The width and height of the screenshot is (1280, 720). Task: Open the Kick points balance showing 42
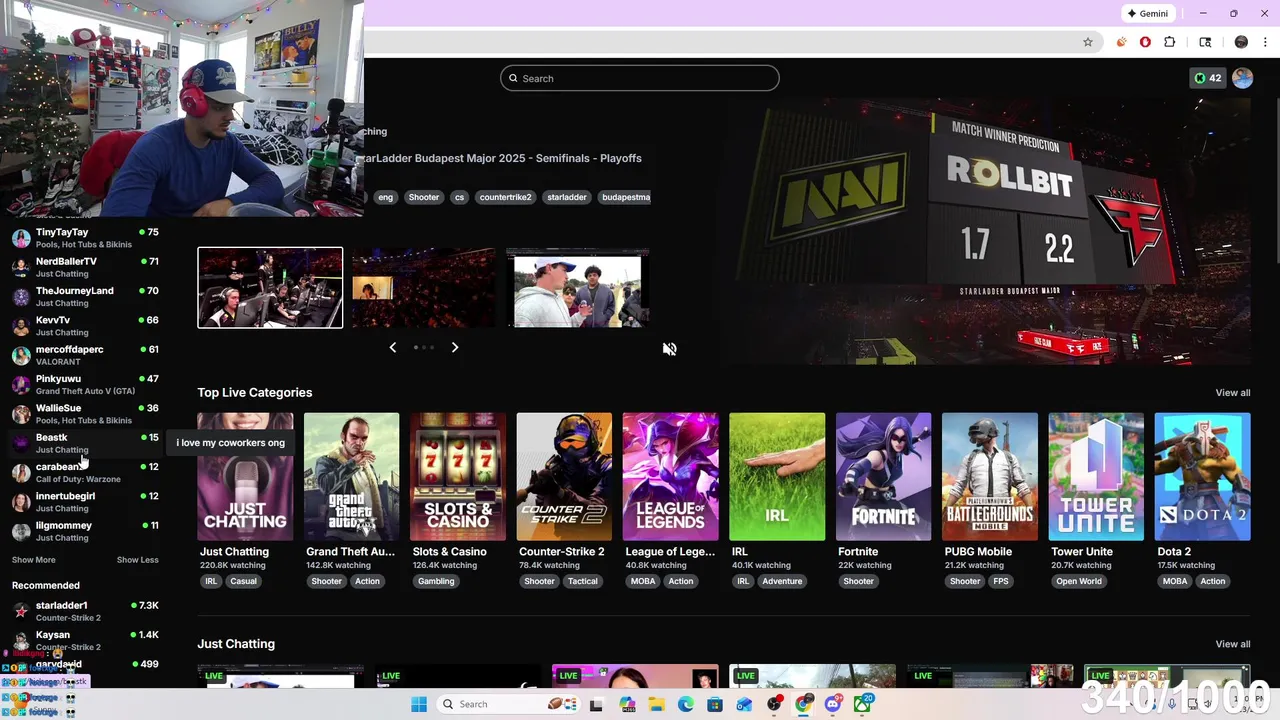[x=1208, y=78]
